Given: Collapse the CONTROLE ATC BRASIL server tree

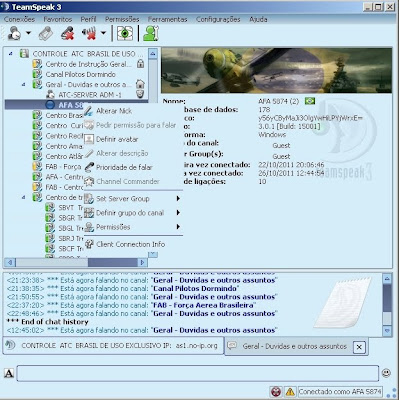Looking at the screenshot, I should coord(11,53).
